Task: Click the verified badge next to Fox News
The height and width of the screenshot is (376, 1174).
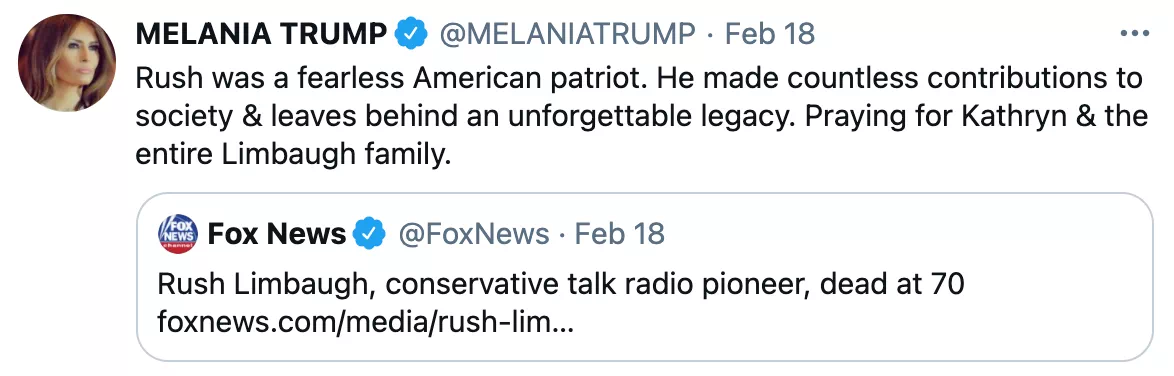Action: pyautogui.click(x=369, y=234)
